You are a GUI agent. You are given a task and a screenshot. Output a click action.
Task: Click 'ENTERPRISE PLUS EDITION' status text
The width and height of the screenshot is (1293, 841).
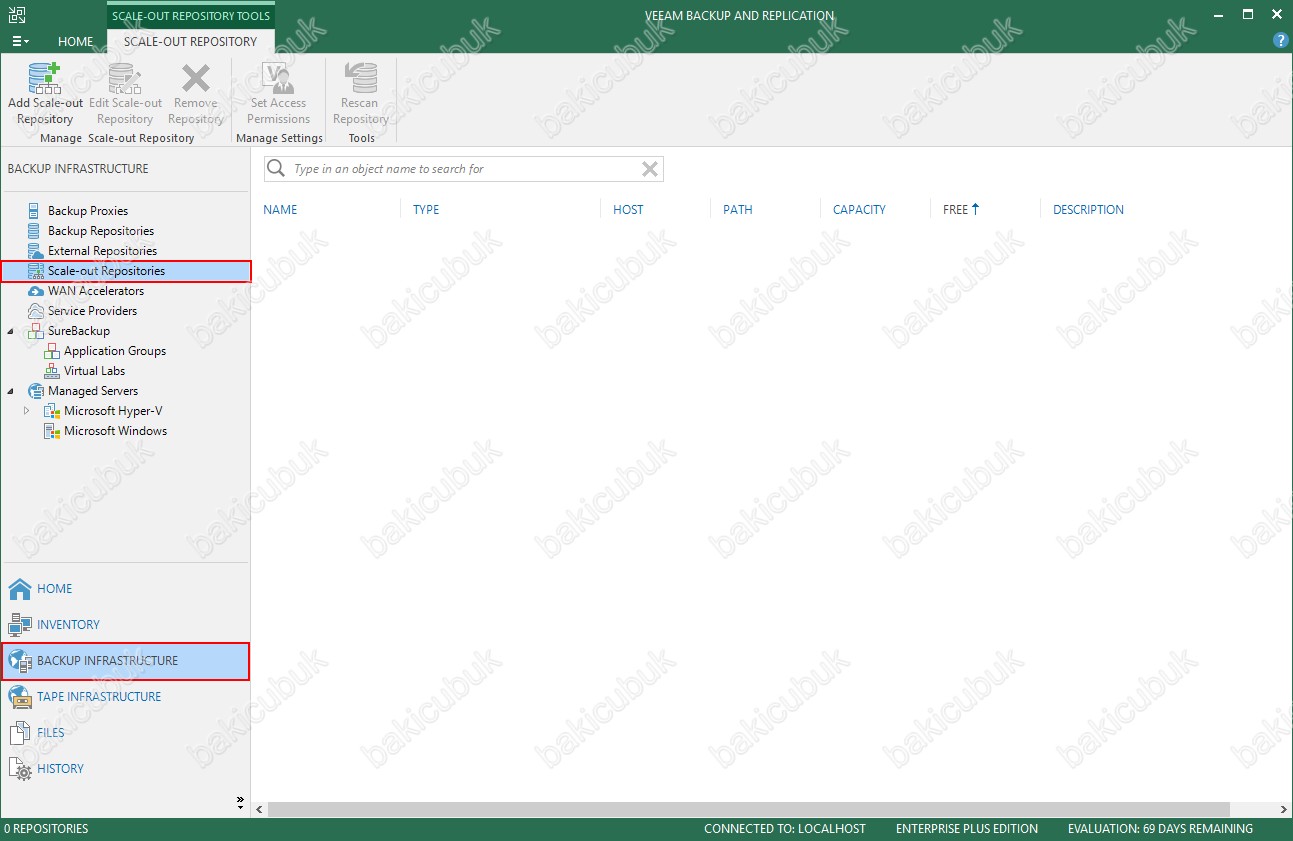(x=967, y=829)
